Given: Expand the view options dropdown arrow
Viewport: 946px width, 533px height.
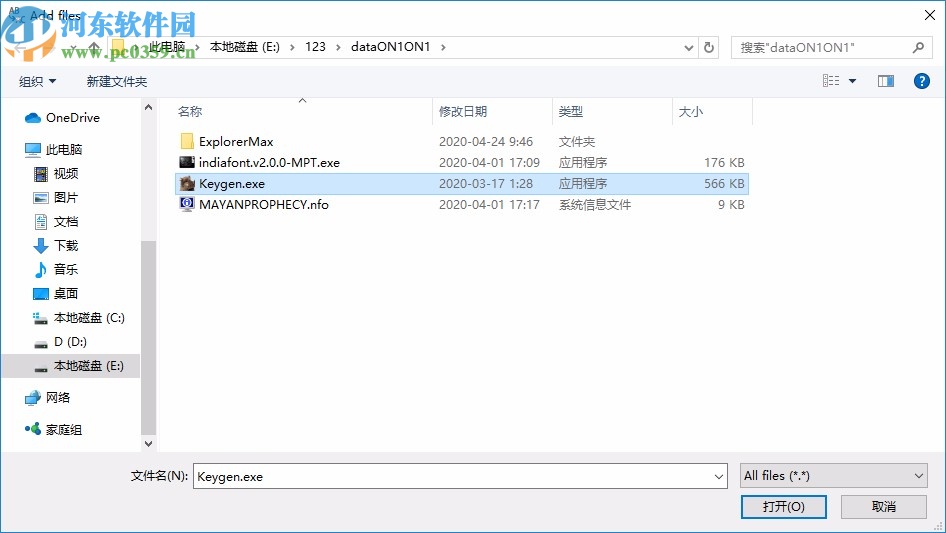Looking at the screenshot, I should pyautogui.click(x=852, y=81).
